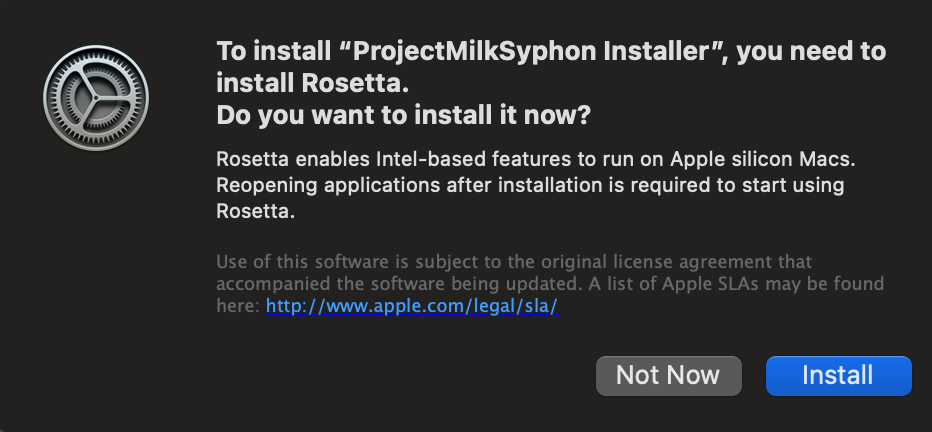Open the apple.com legal SLA link
This screenshot has width=932, height=432.
pos(411,307)
